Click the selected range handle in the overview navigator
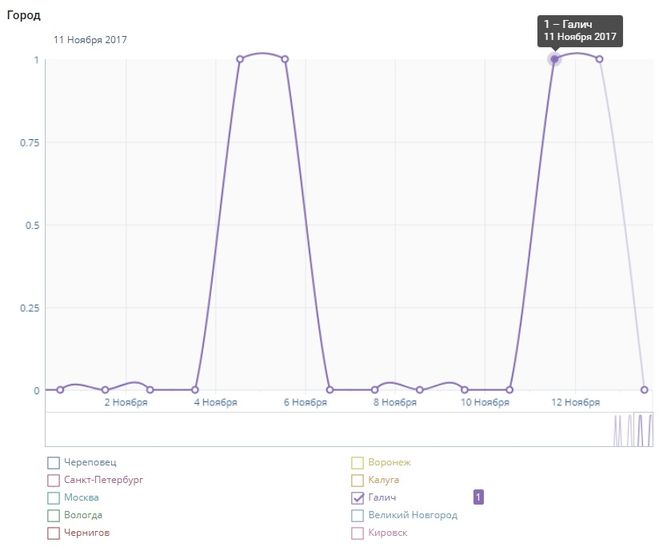 [643, 429]
